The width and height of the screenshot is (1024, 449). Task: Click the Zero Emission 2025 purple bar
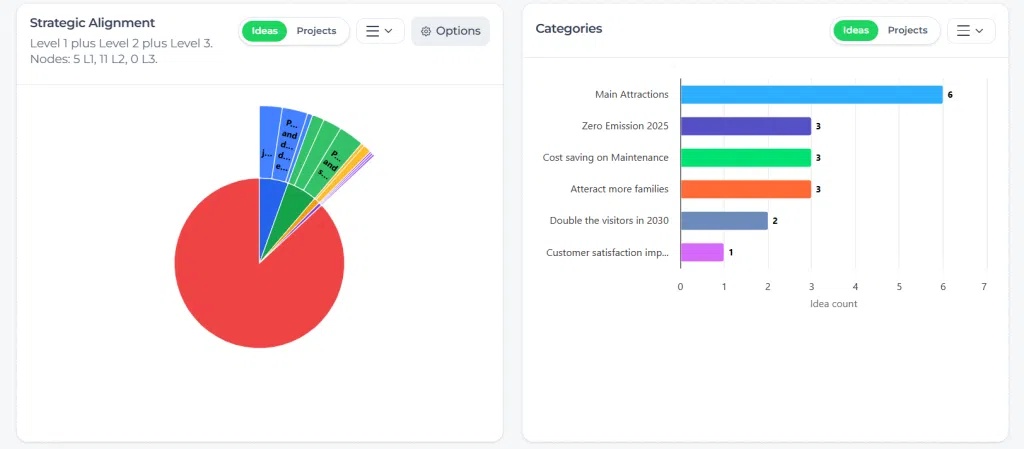click(x=745, y=126)
